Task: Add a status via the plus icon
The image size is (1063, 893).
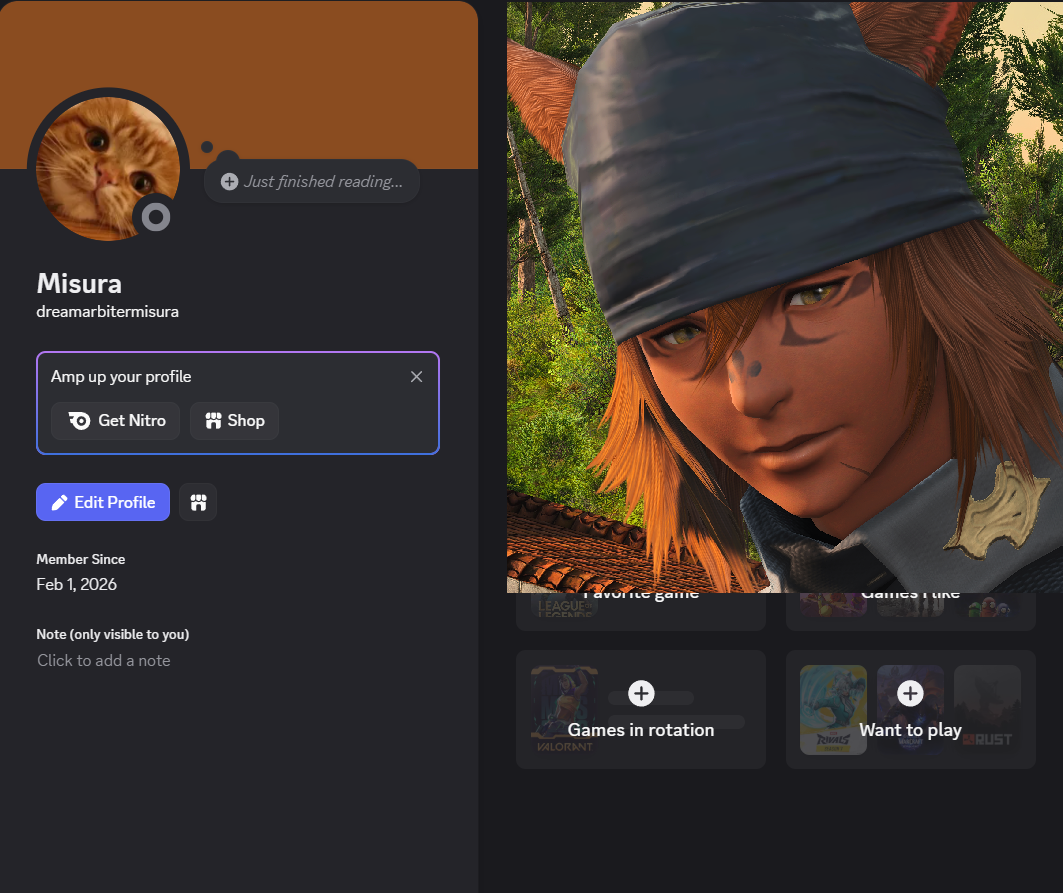Action: [230, 181]
